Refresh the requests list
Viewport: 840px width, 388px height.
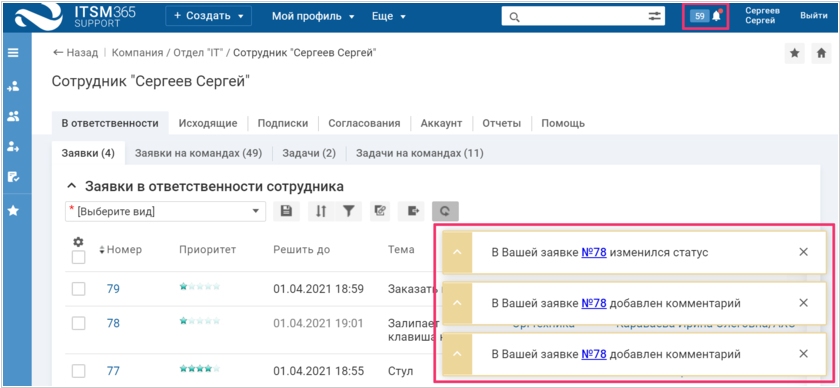pos(445,211)
